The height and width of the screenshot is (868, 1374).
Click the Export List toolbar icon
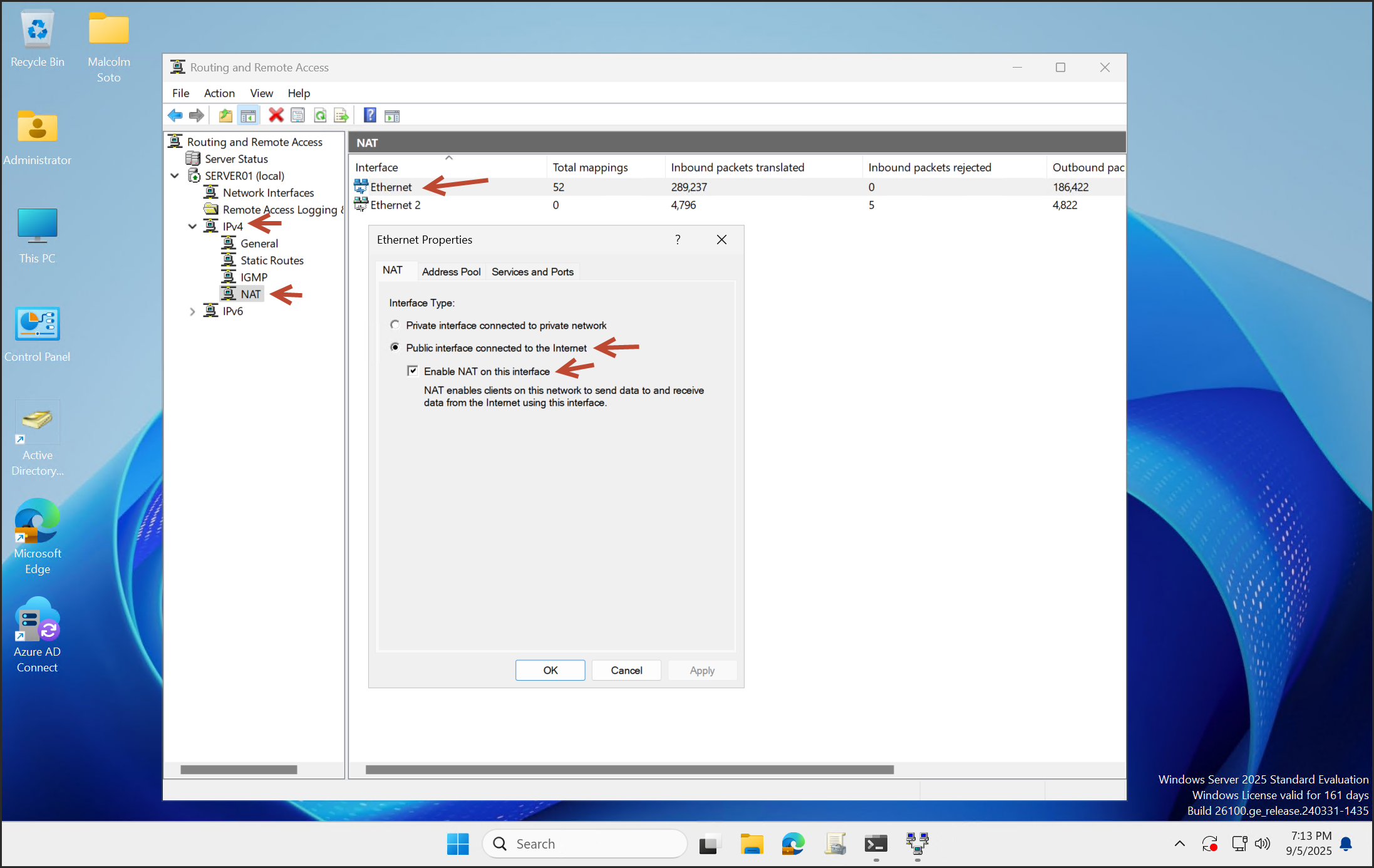coord(341,115)
